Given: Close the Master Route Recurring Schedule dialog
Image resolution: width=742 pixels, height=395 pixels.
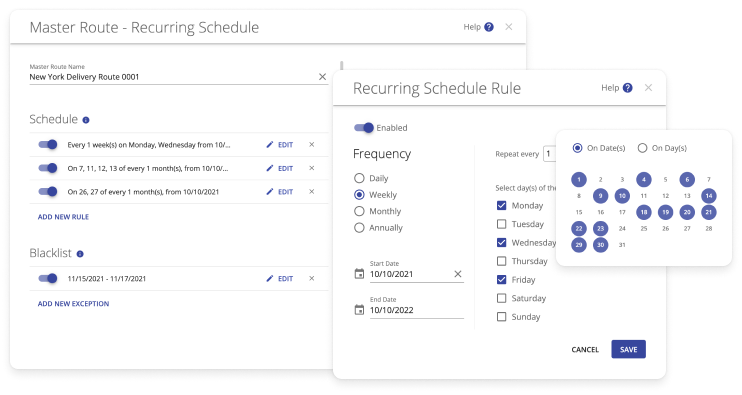Looking at the screenshot, I should (x=509, y=27).
